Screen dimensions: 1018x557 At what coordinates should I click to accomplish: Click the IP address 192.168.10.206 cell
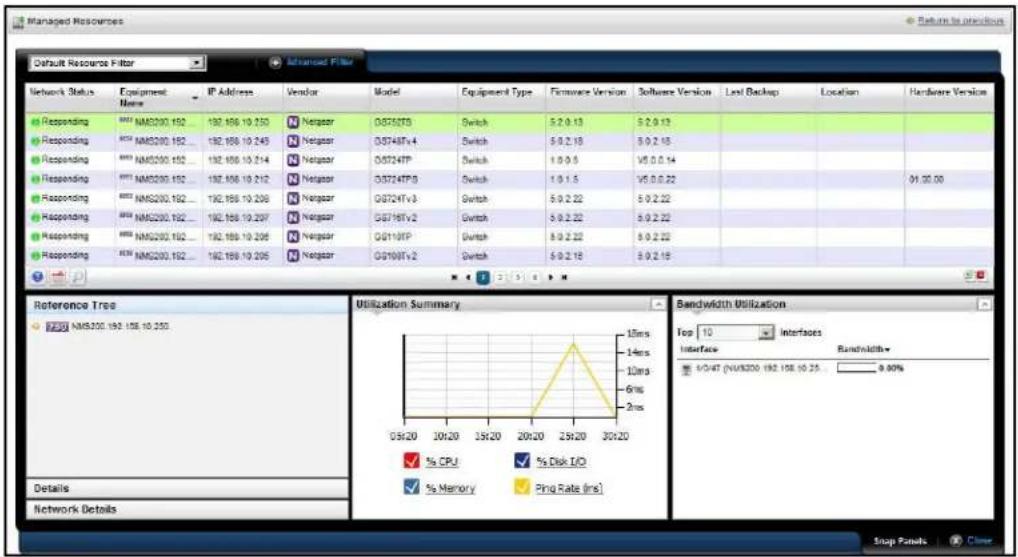238,236
